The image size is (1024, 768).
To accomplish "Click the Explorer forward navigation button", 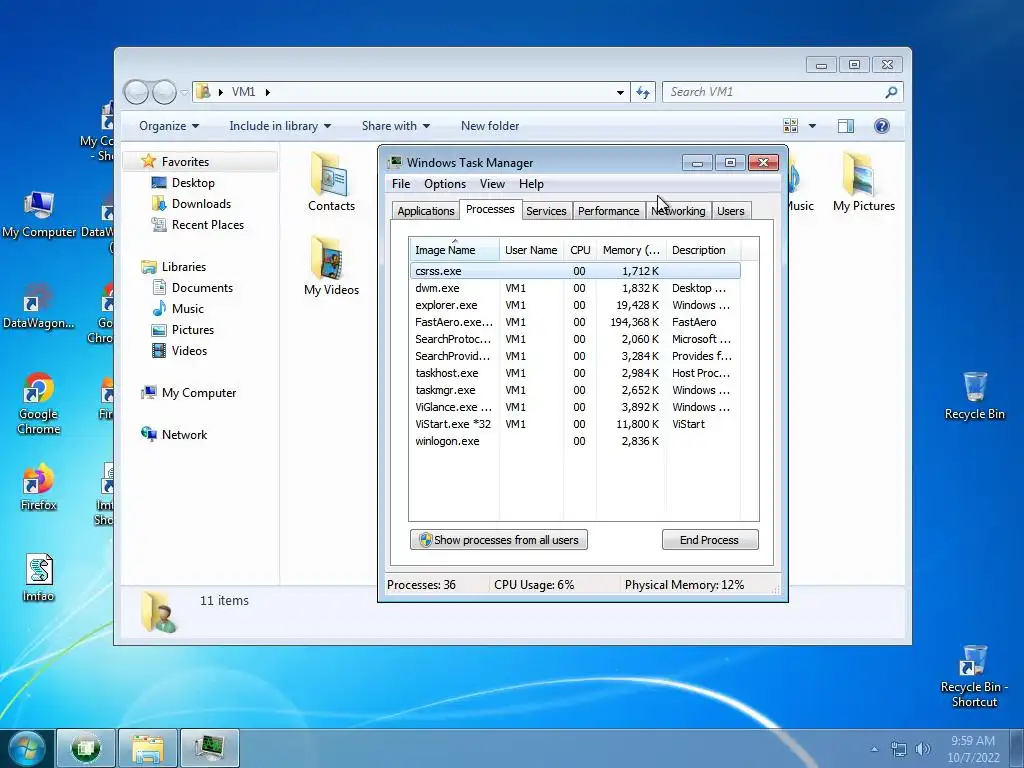I will (x=163, y=92).
